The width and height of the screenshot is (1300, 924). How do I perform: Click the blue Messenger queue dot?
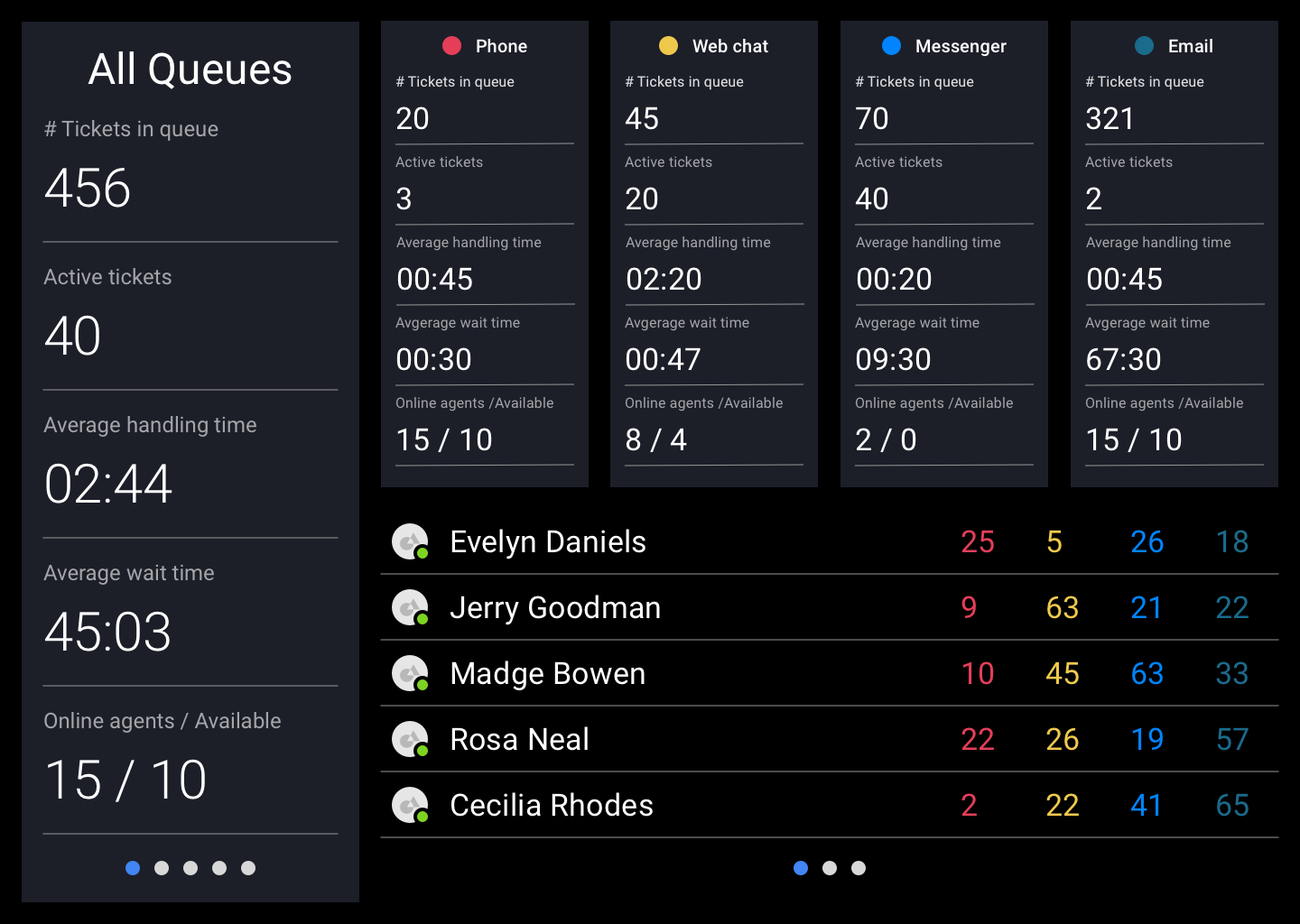(891, 46)
